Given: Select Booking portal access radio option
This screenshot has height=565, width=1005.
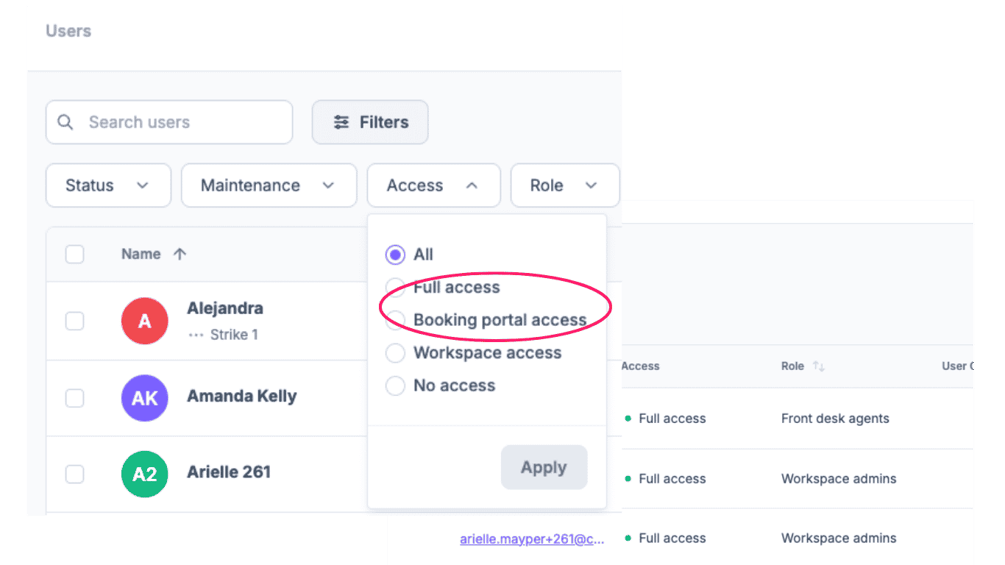Looking at the screenshot, I should tap(395, 320).
